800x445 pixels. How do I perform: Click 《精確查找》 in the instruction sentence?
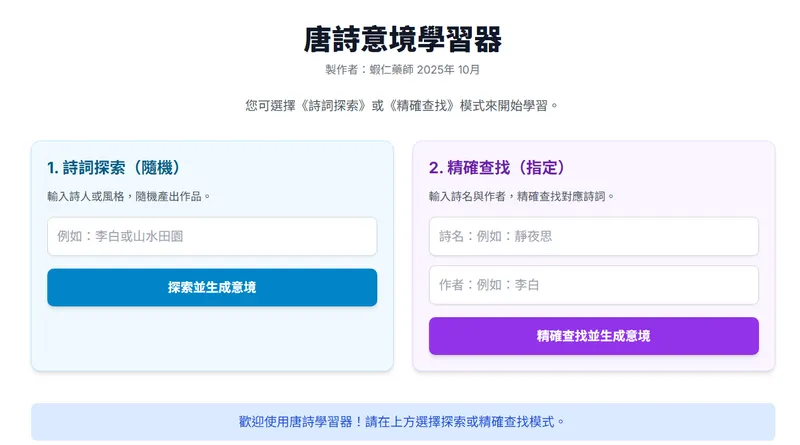tap(421, 105)
